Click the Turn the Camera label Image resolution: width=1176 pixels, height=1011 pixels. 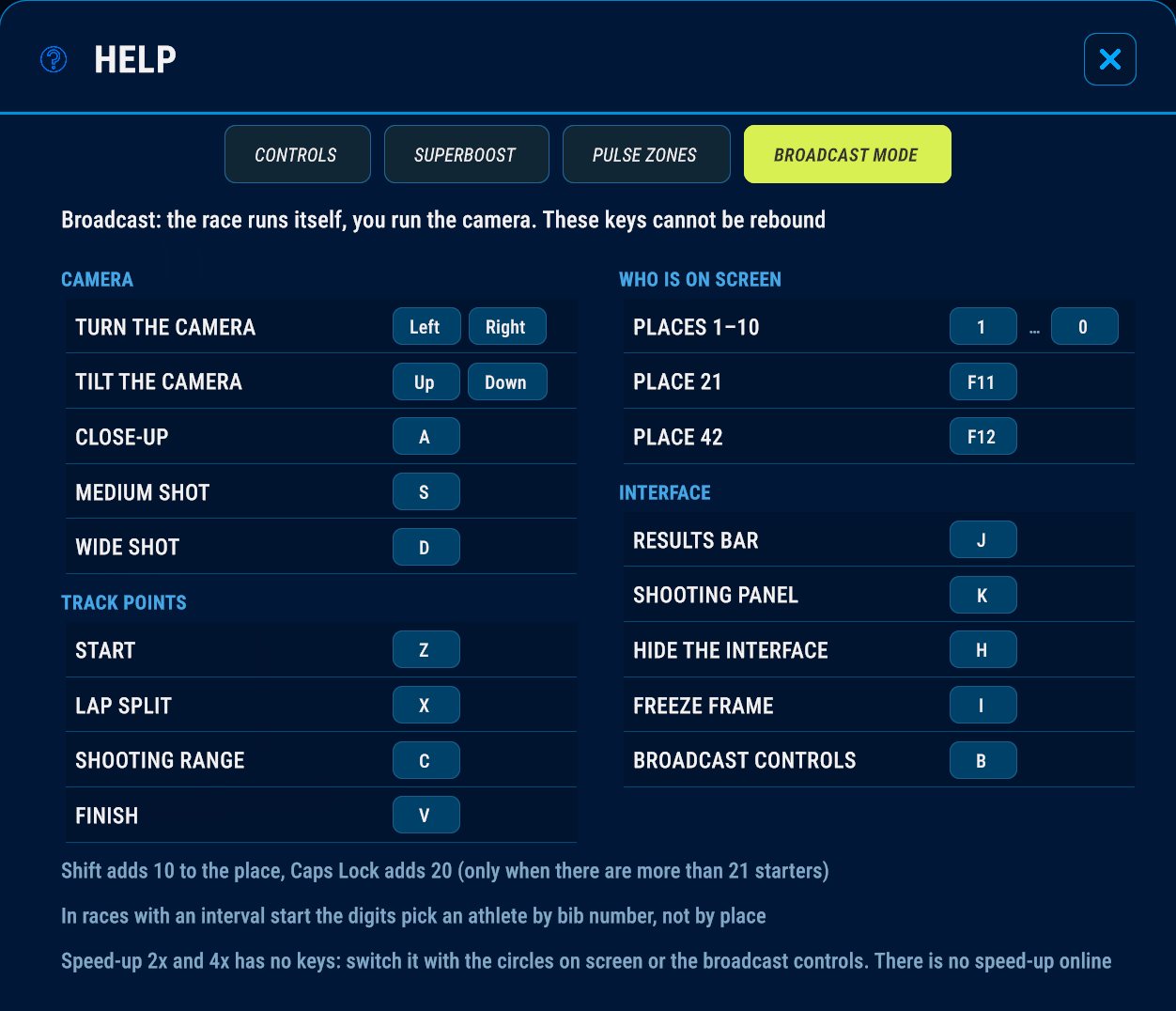pyautogui.click(x=165, y=327)
